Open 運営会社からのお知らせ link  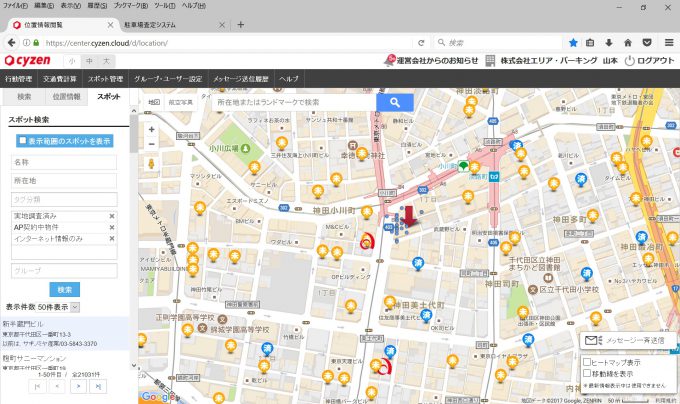437,61
